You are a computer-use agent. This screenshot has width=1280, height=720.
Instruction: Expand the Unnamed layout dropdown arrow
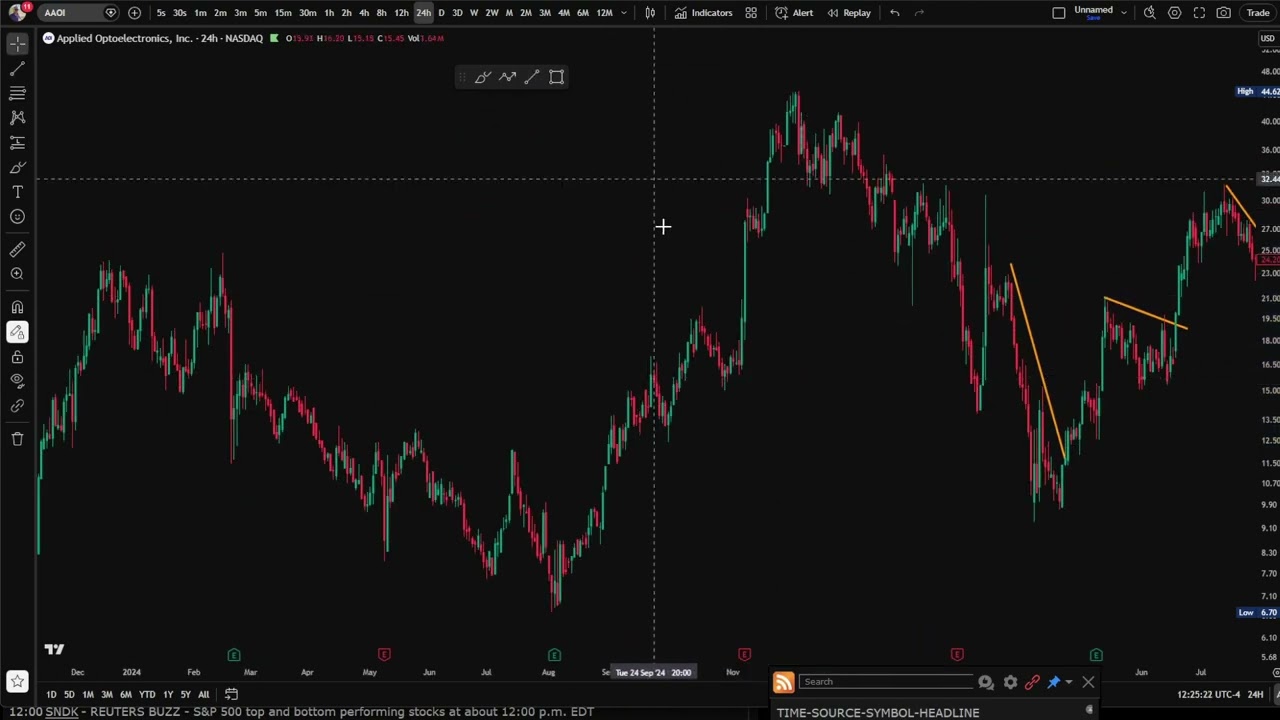1124,13
